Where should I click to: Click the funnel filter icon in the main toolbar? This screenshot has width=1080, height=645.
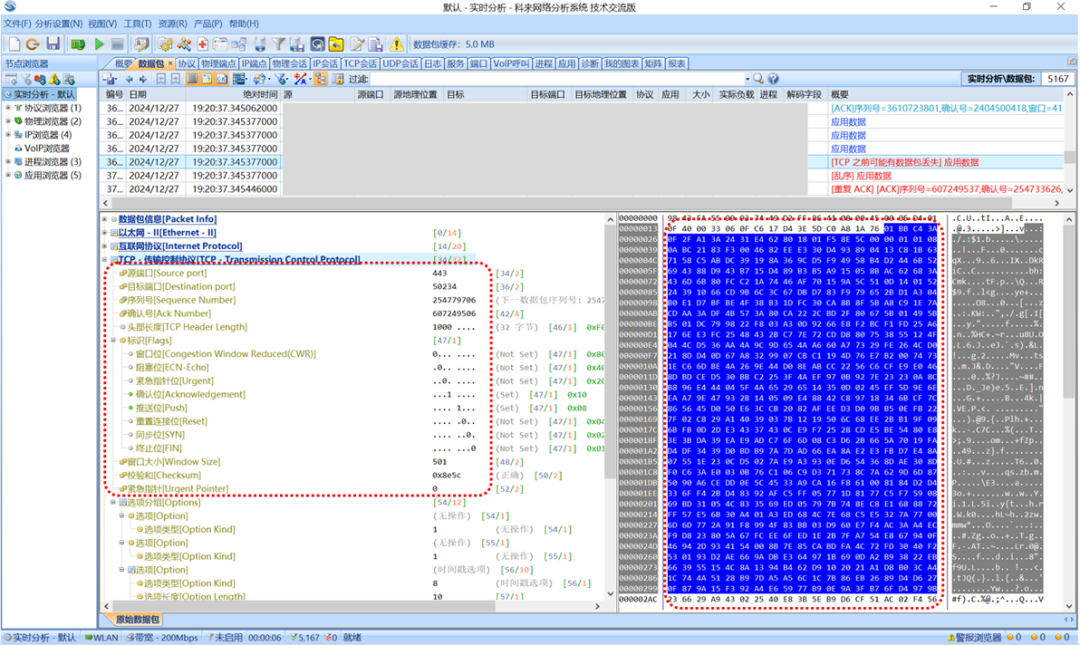pos(279,44)
